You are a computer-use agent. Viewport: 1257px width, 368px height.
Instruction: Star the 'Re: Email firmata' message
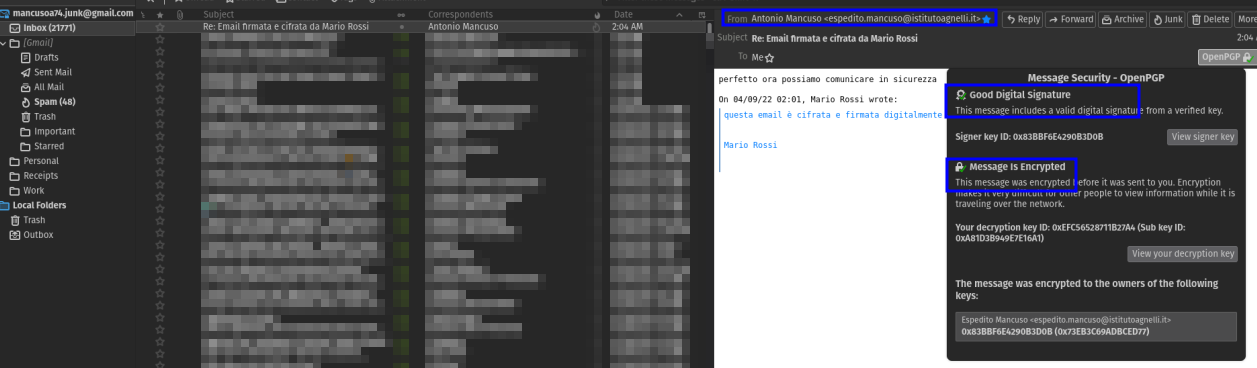click(159, 27)
